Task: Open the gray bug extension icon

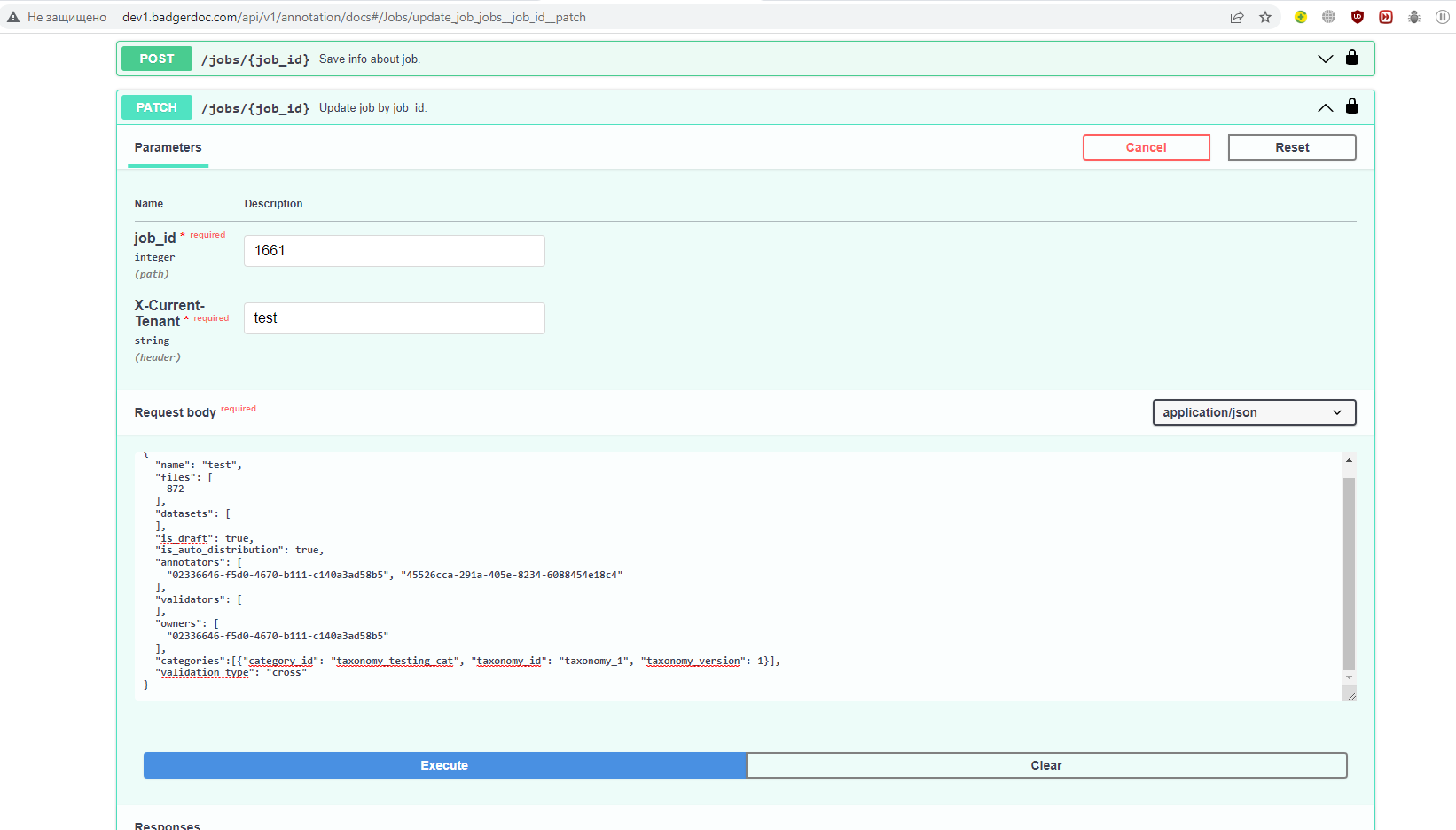Action: point(1414,17)
